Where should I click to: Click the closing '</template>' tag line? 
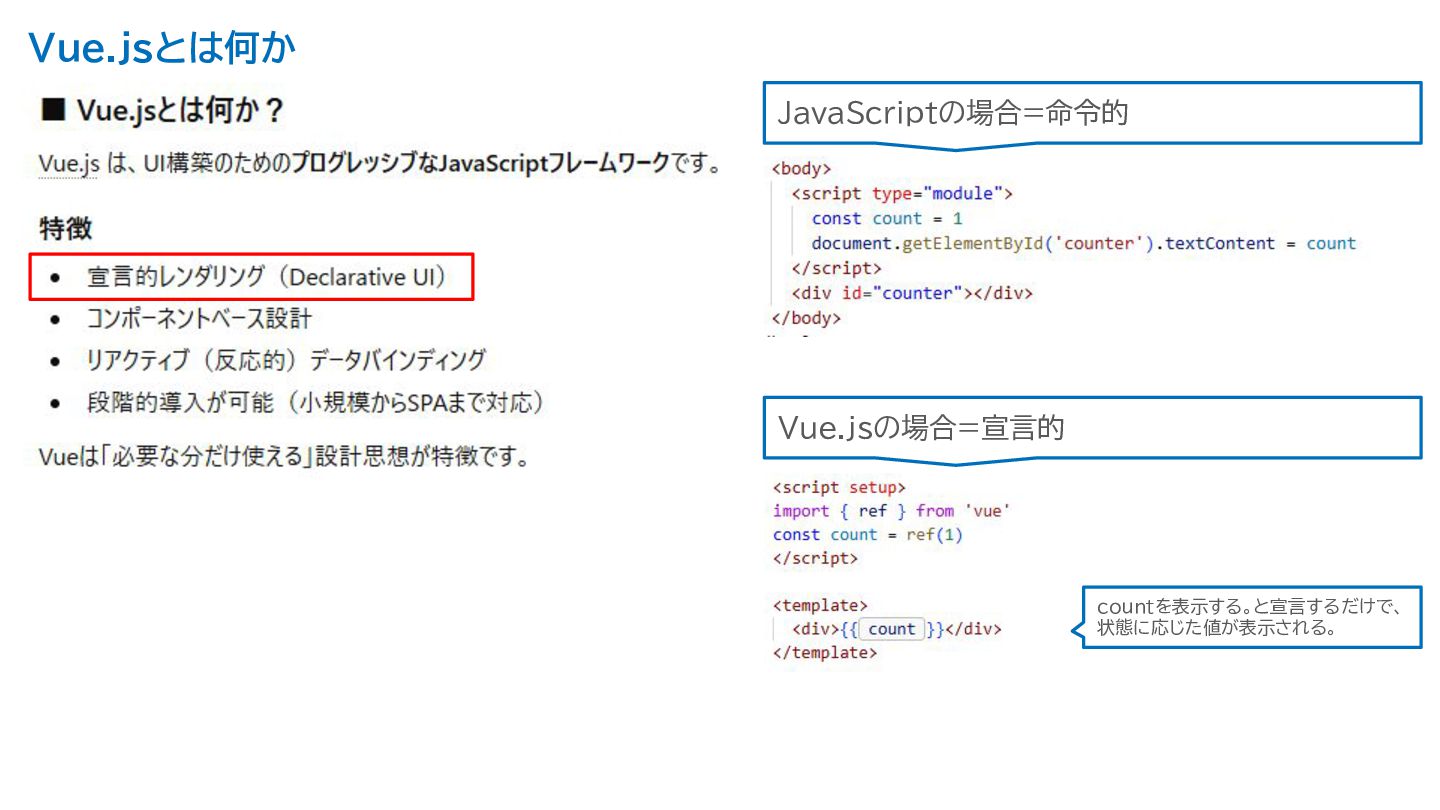pyautogui.click(x=825, y=653)
